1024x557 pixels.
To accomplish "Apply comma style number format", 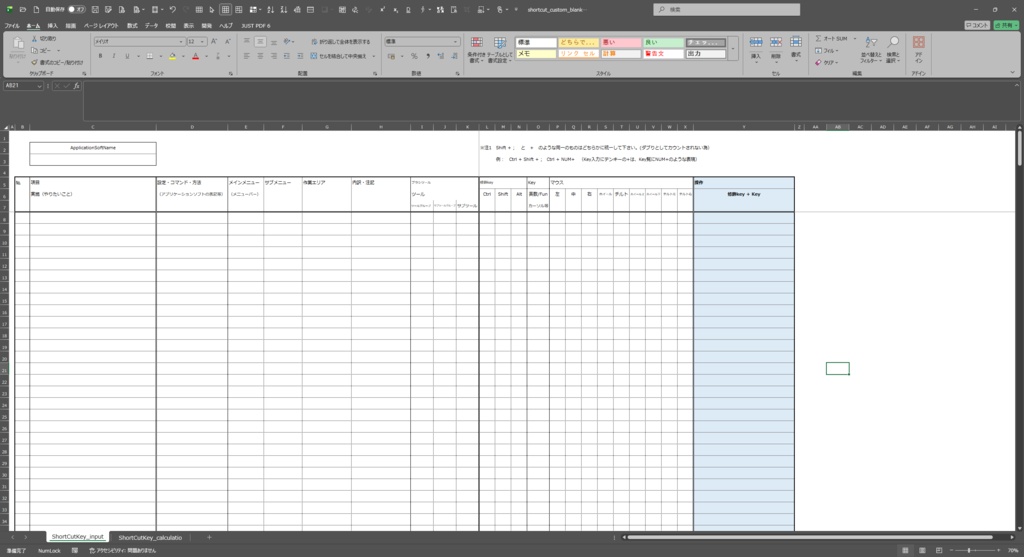I will [428, 56].
